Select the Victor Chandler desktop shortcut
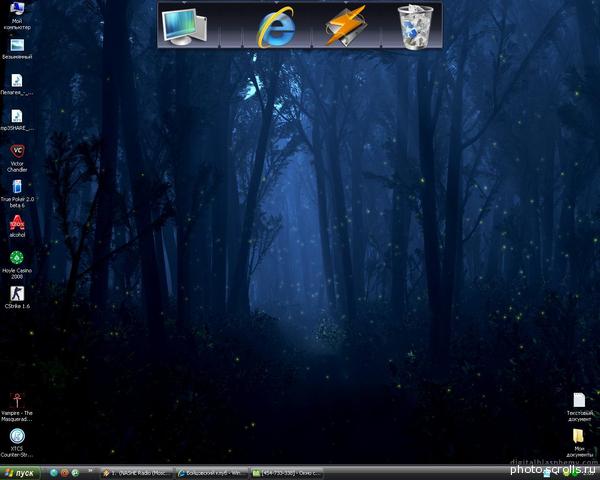 click(17, 158)
